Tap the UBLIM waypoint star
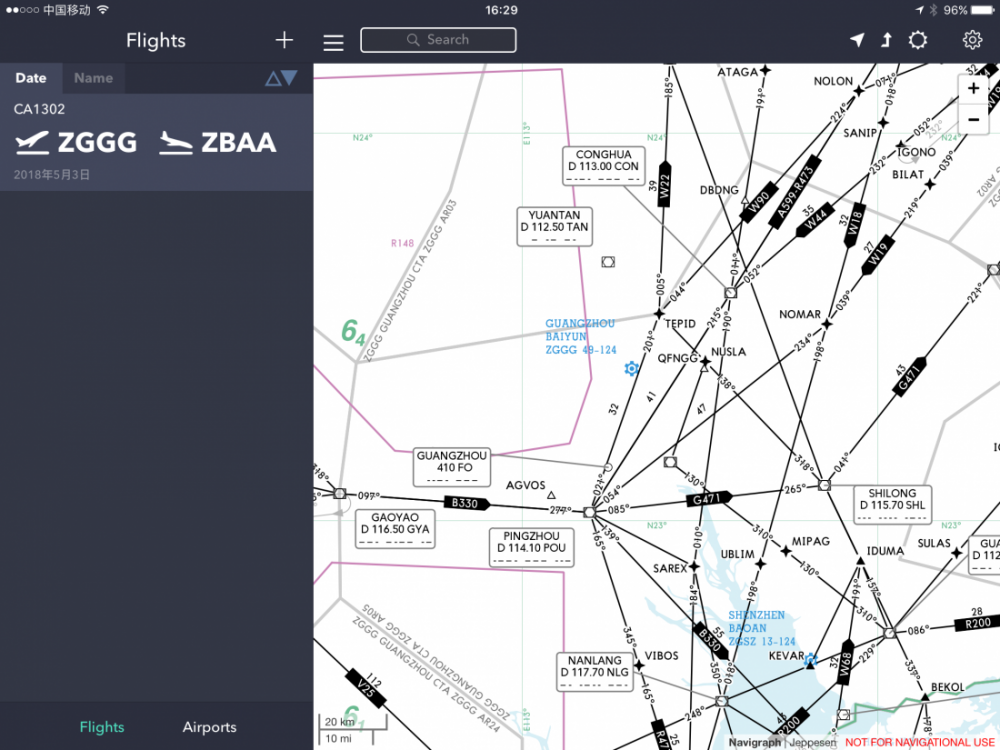The image size is (1000, 750). [x=760, y=564]
